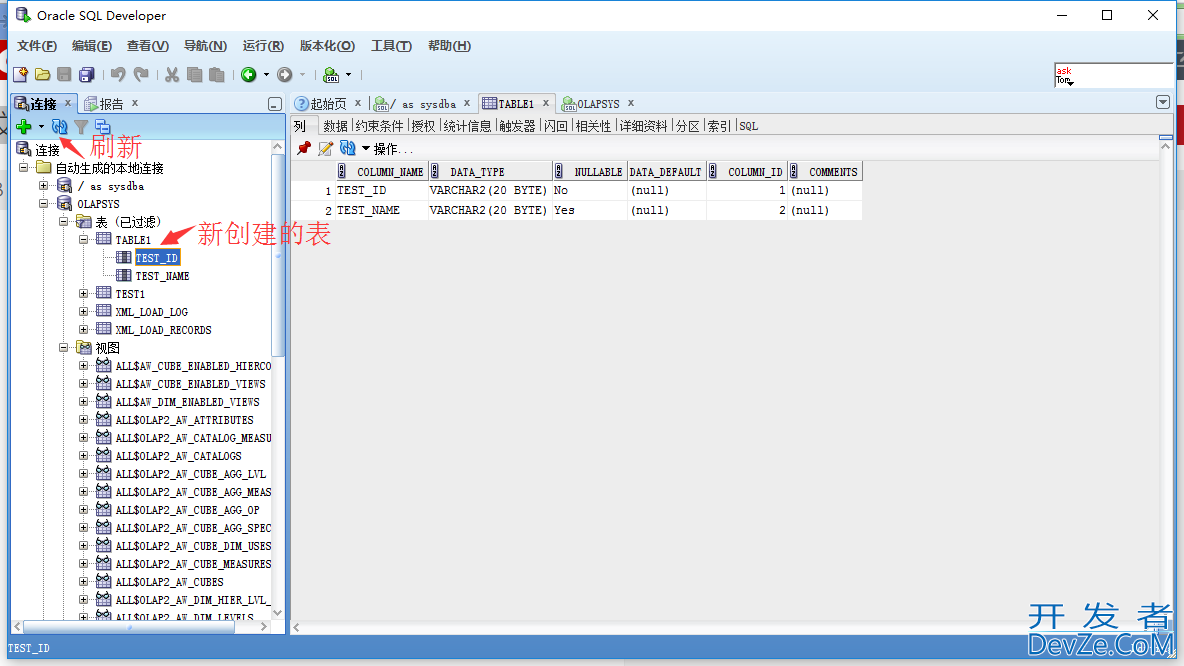Screen dimensions: 1184x666
Task: Open New Connection dropdown arrow
Action: pyautogui.click(x=41, y=126)
